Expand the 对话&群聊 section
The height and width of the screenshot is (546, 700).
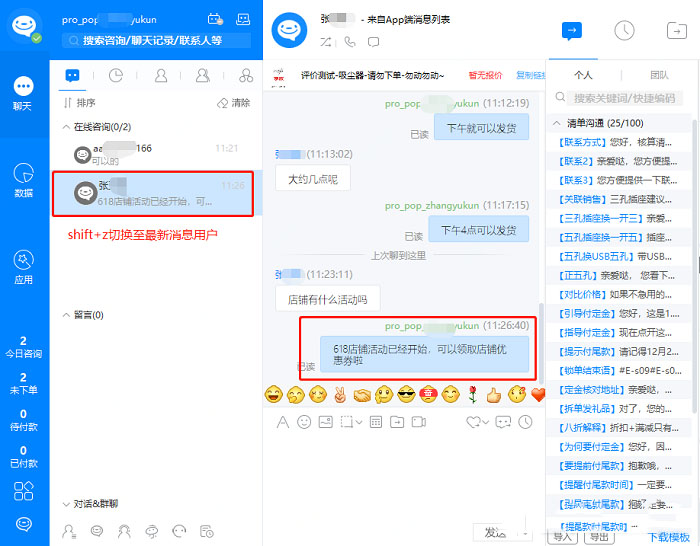pyautogui.click(x=66, y=504)
